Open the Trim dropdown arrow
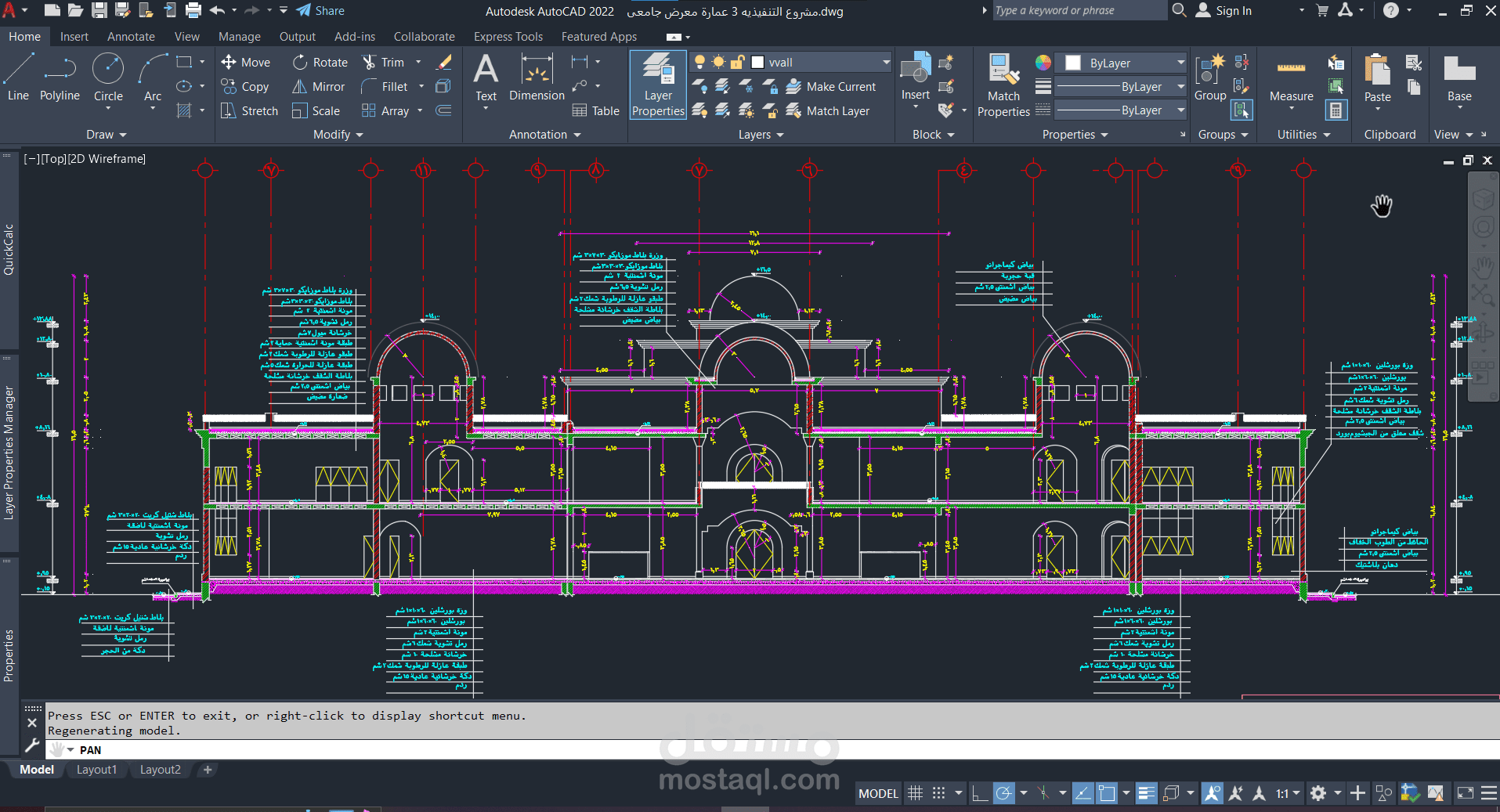1500x812 pixels. click(418, 63)
